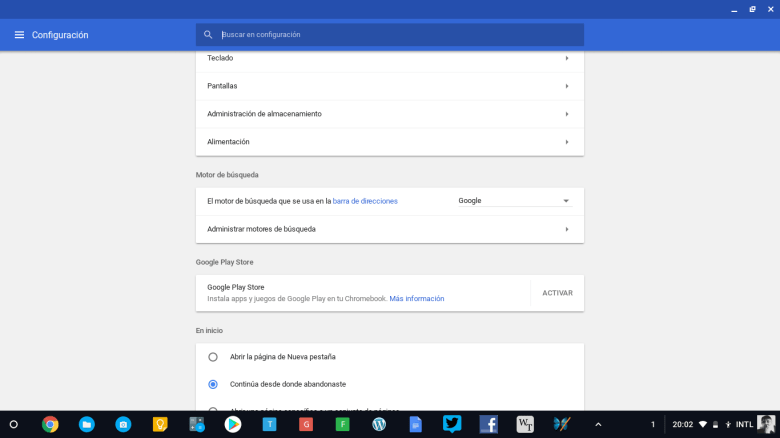
Task: Click the Wi-Fi status icon
Action: (x=702, y=425)
